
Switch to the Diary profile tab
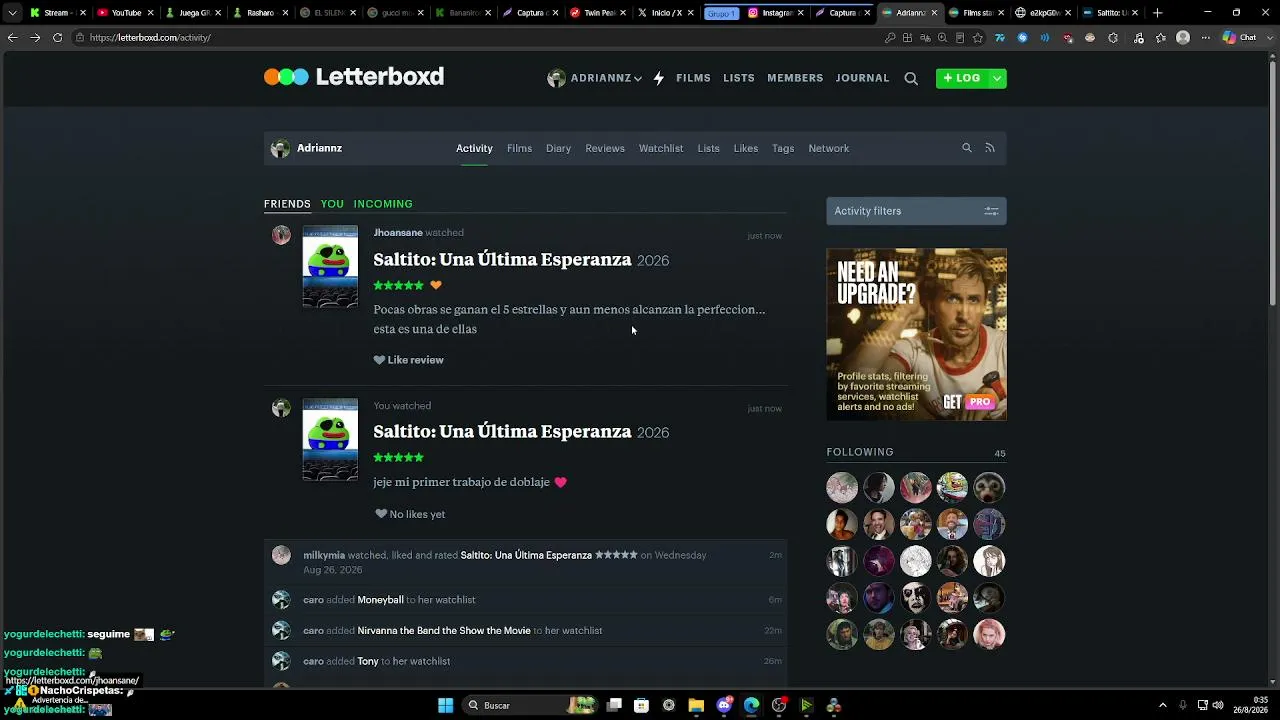558,148
